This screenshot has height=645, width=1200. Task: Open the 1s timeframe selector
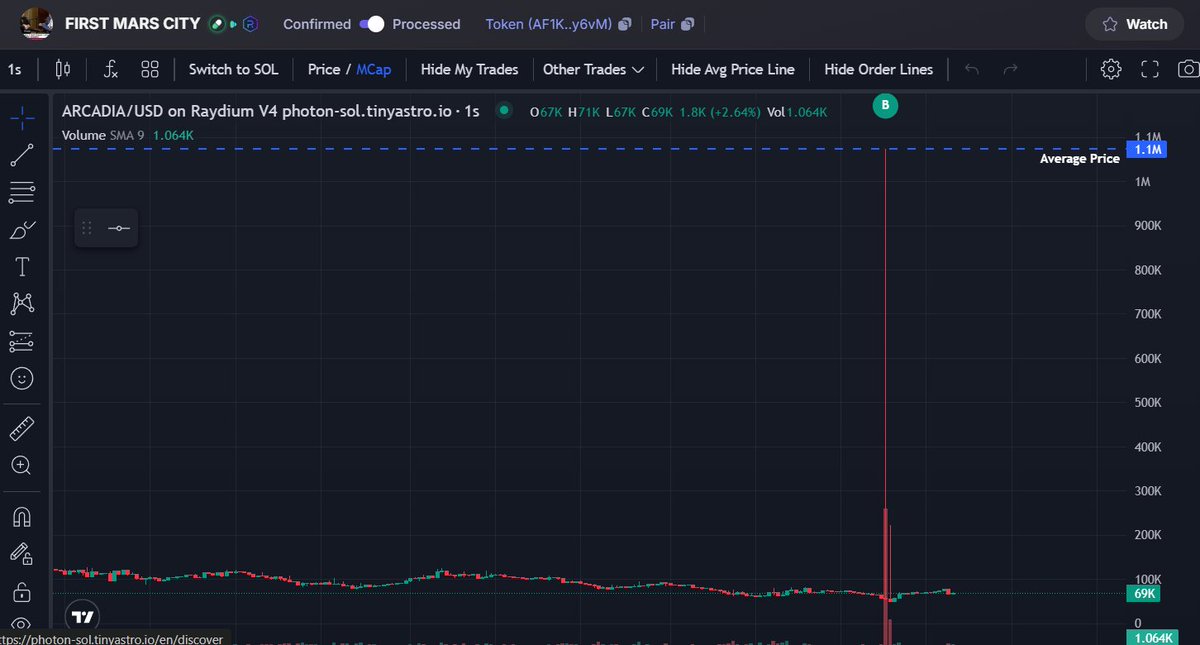(15, 69)
